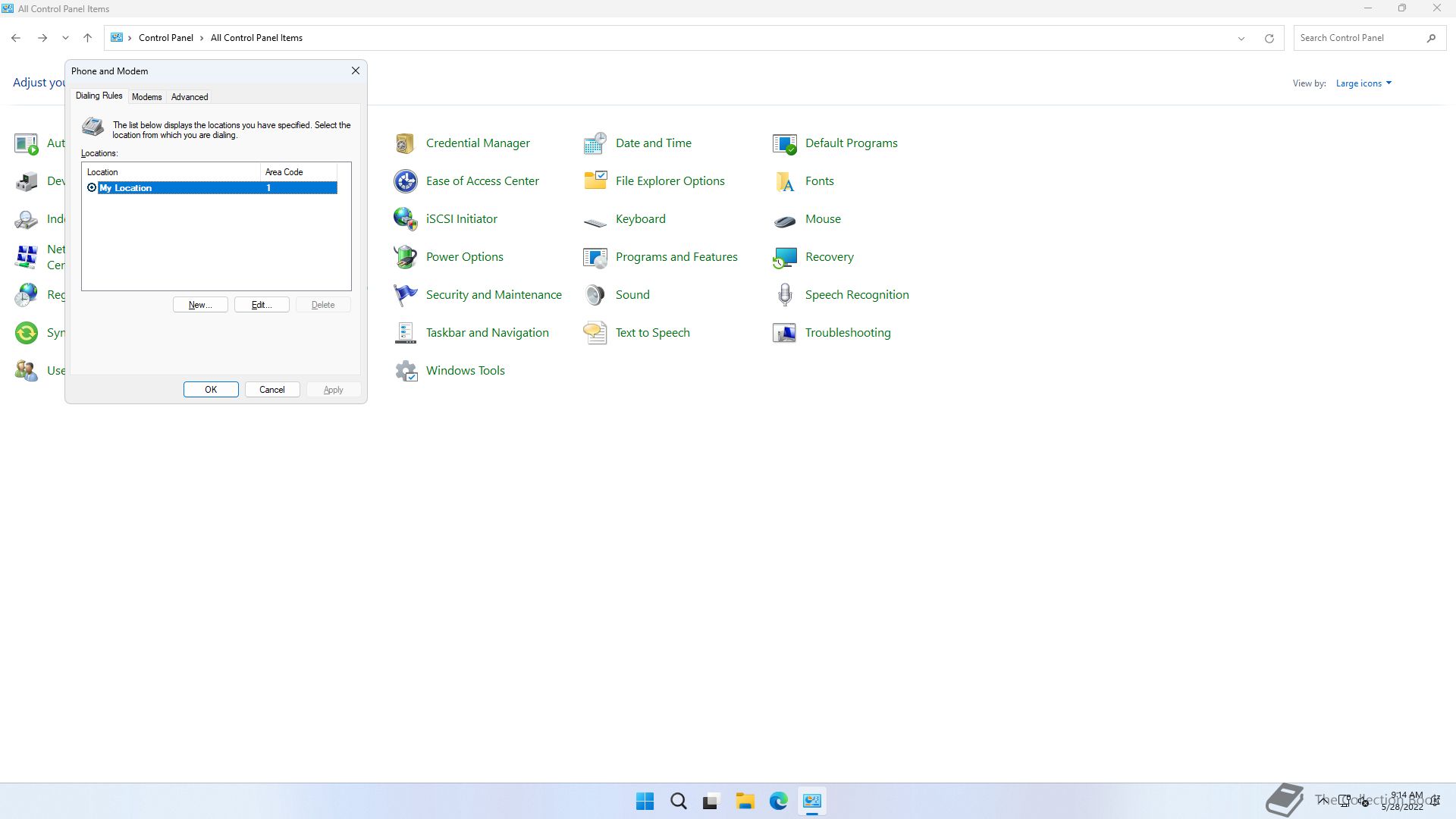Expand the View by Large icons dropdown
This screenshot has width=1456, height=819.
[1363, 83]
